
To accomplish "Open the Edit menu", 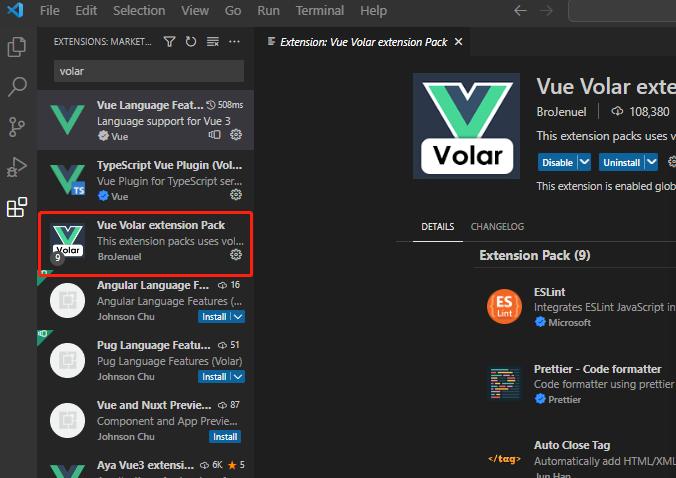I will [86, 10].
